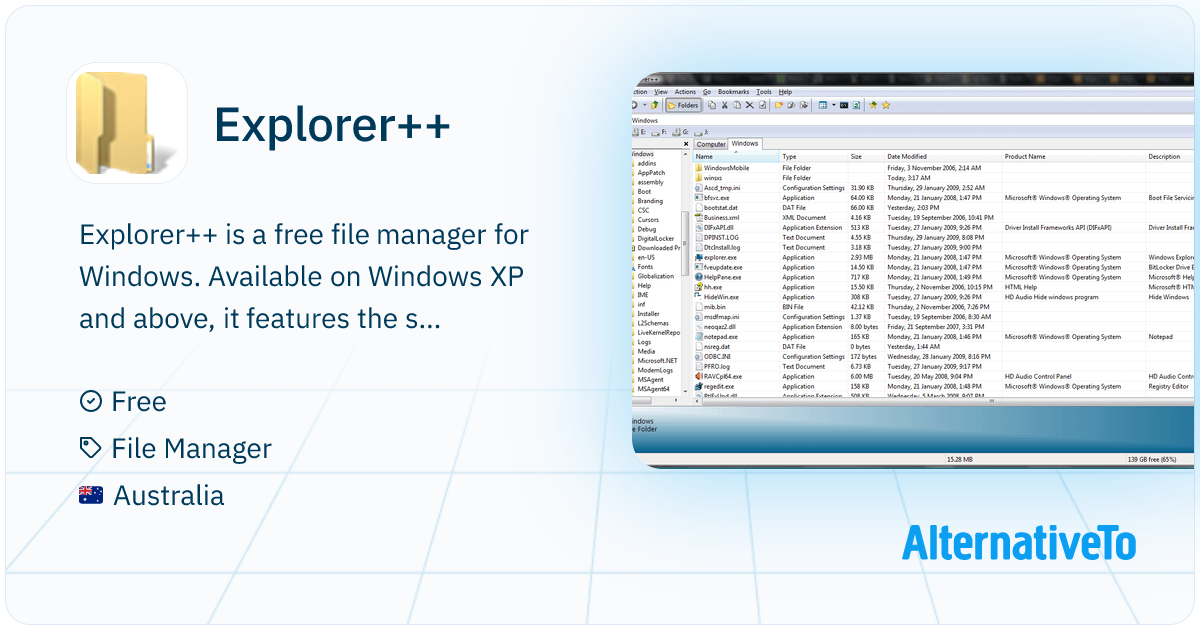
Task: Sort by the Product Name column header
Action: pyautogui.click(x=1074, y=156)
